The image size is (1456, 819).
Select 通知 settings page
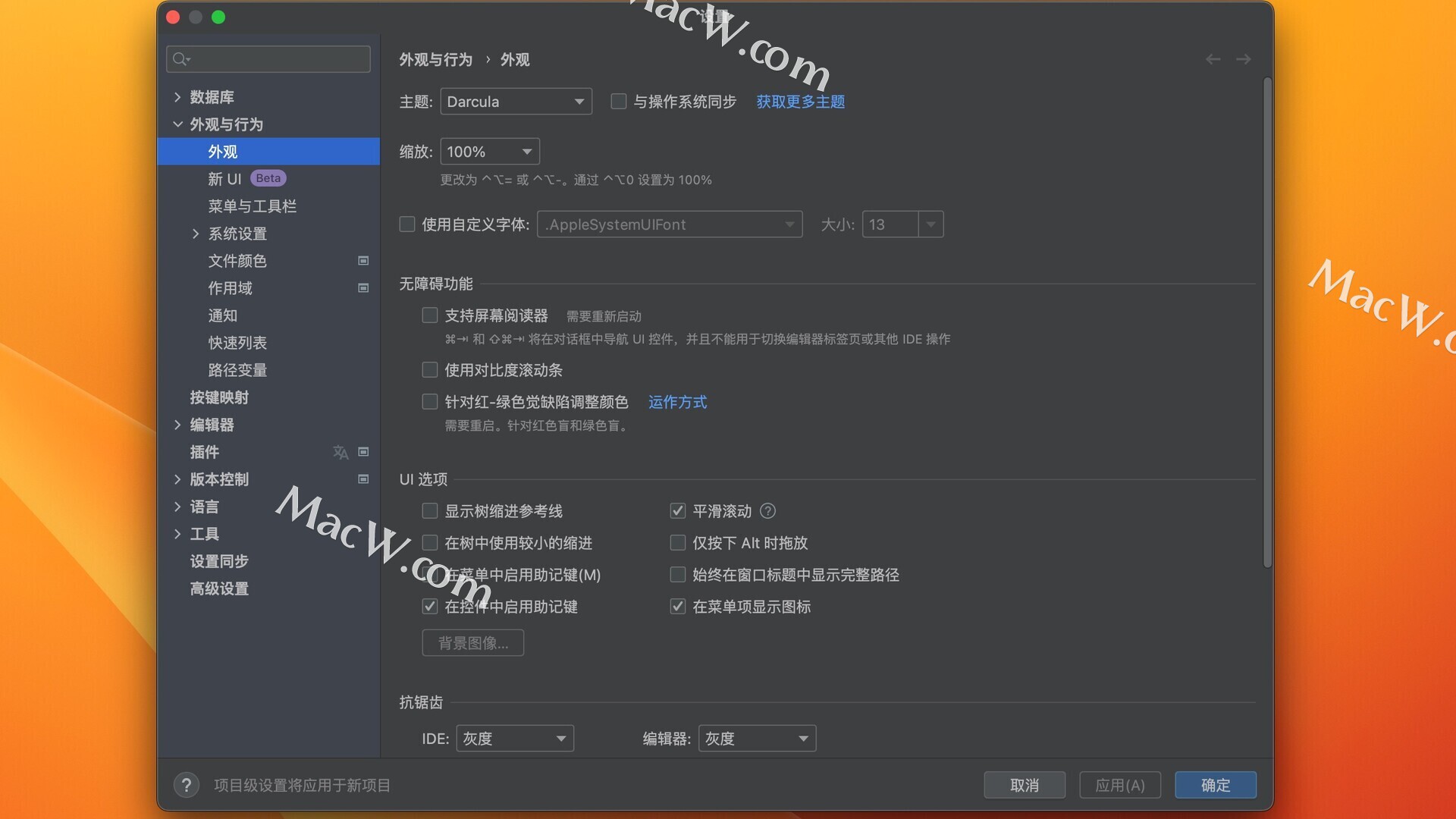point(268,315)
